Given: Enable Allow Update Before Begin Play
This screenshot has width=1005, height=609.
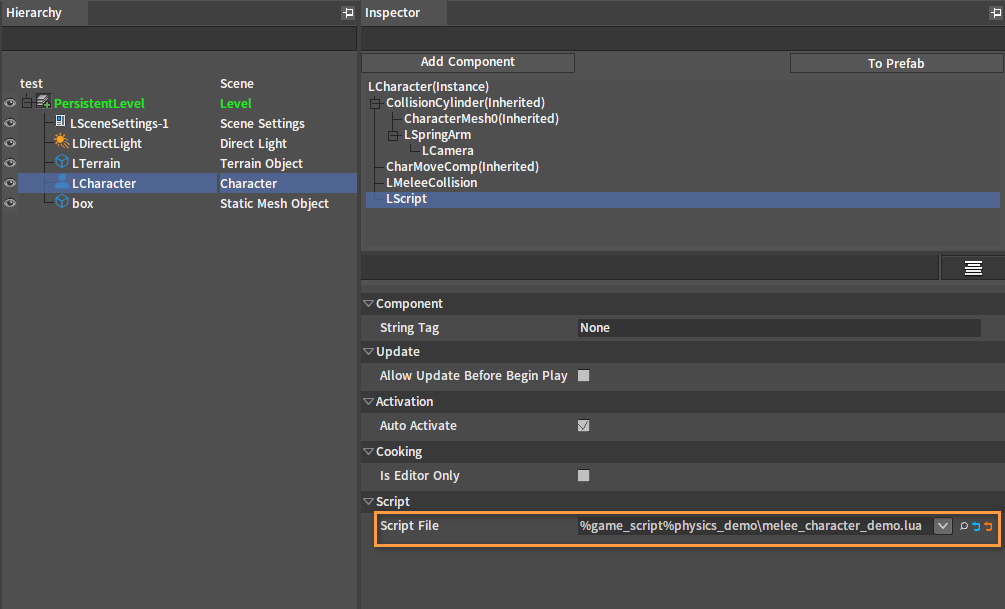Looking at the screenshot, I should (x=583, y=376).
